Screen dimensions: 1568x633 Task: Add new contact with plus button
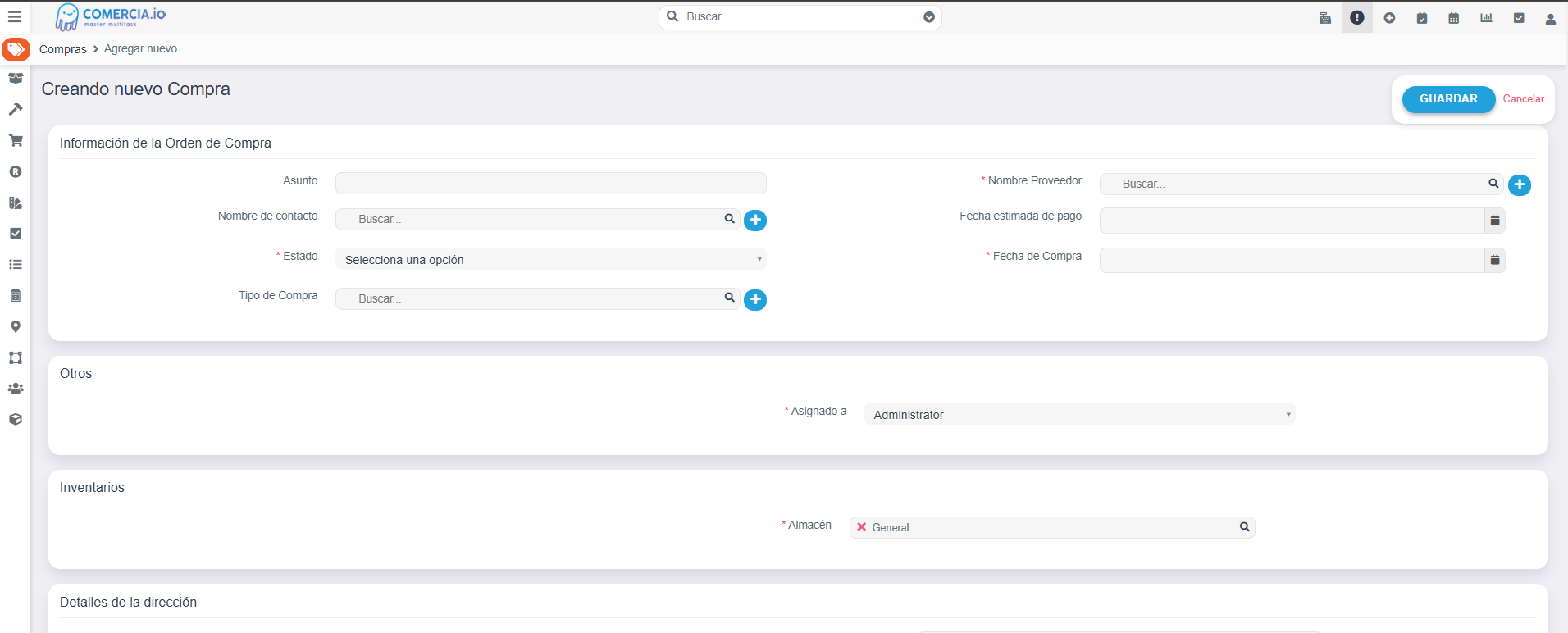(755, 220)
